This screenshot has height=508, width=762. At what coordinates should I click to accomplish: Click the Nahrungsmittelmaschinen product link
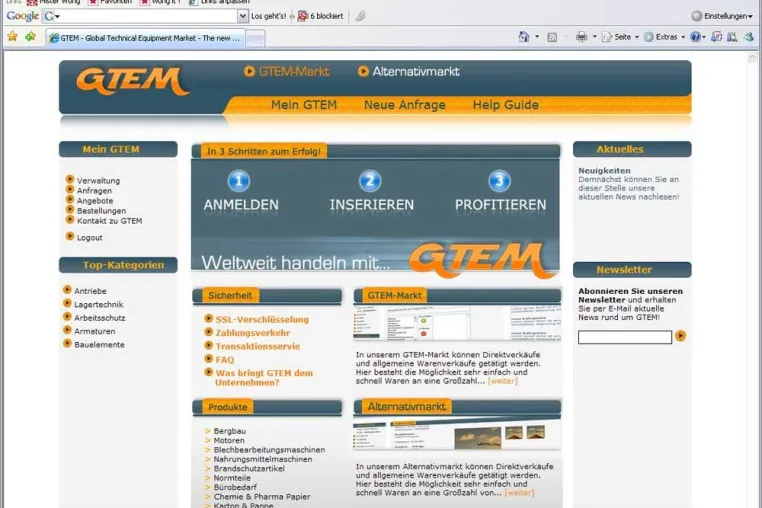click(263, 459)
